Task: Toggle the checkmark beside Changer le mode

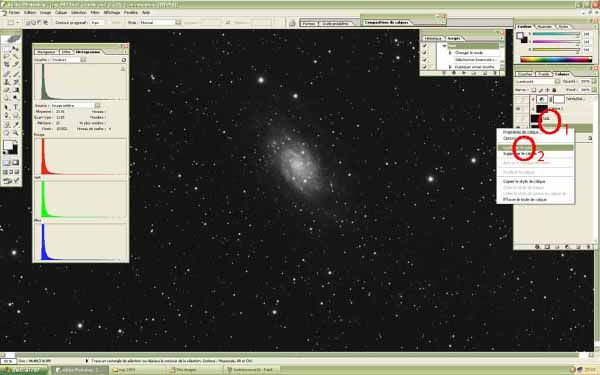Action: coord(425,53)
